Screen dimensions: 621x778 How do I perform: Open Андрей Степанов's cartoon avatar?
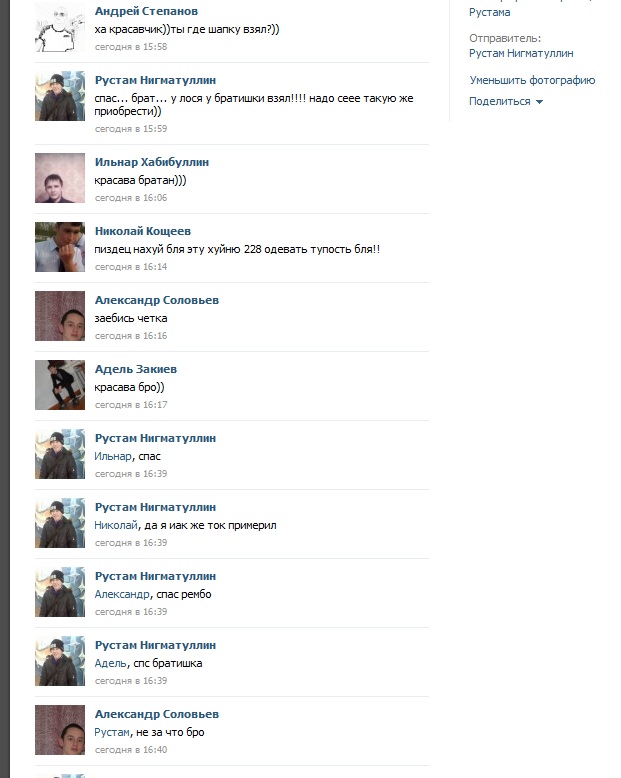pyautogui.click(x=60, y=27)
